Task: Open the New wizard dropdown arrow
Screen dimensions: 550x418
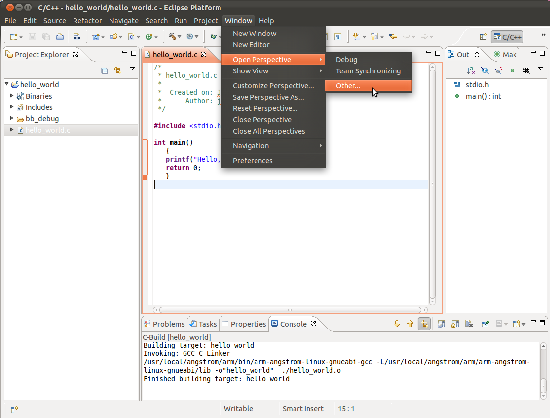Action: pos(21,37)
